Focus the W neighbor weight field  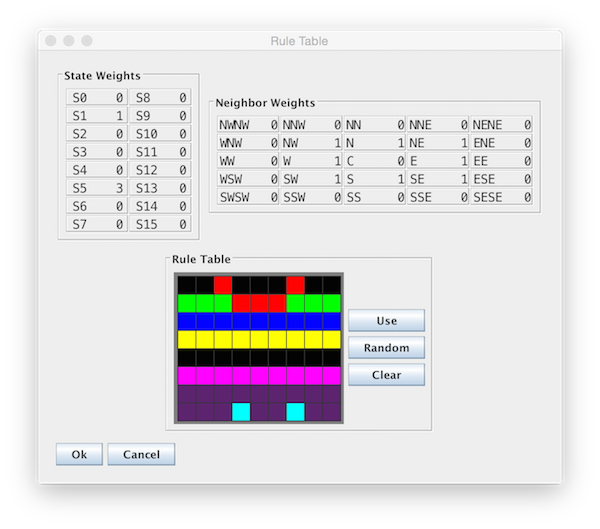[x=311, y=161]
